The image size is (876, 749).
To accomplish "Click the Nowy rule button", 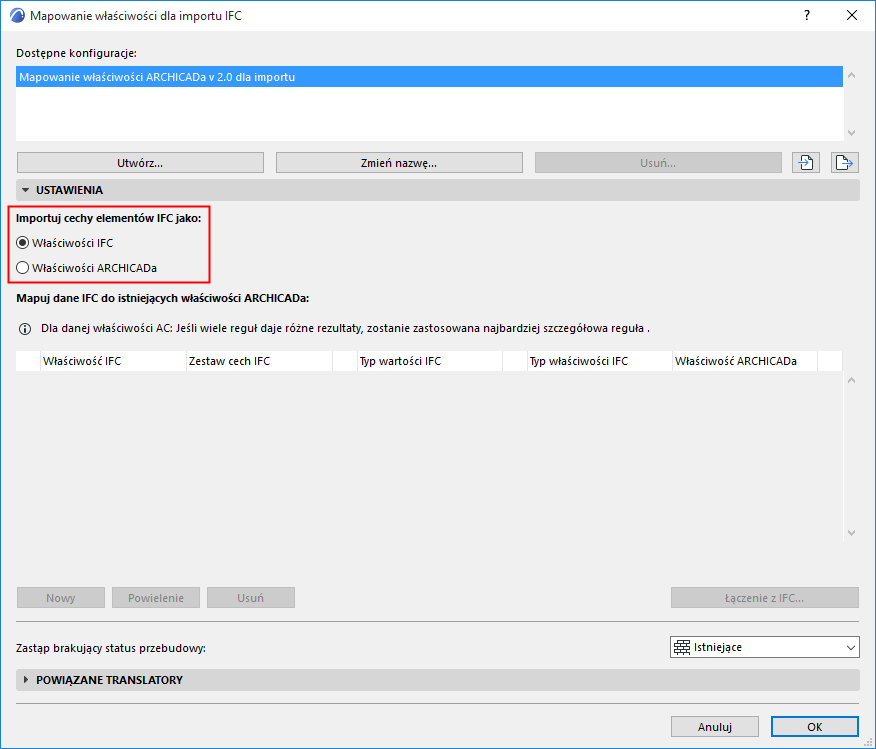I will coord(61,598).
